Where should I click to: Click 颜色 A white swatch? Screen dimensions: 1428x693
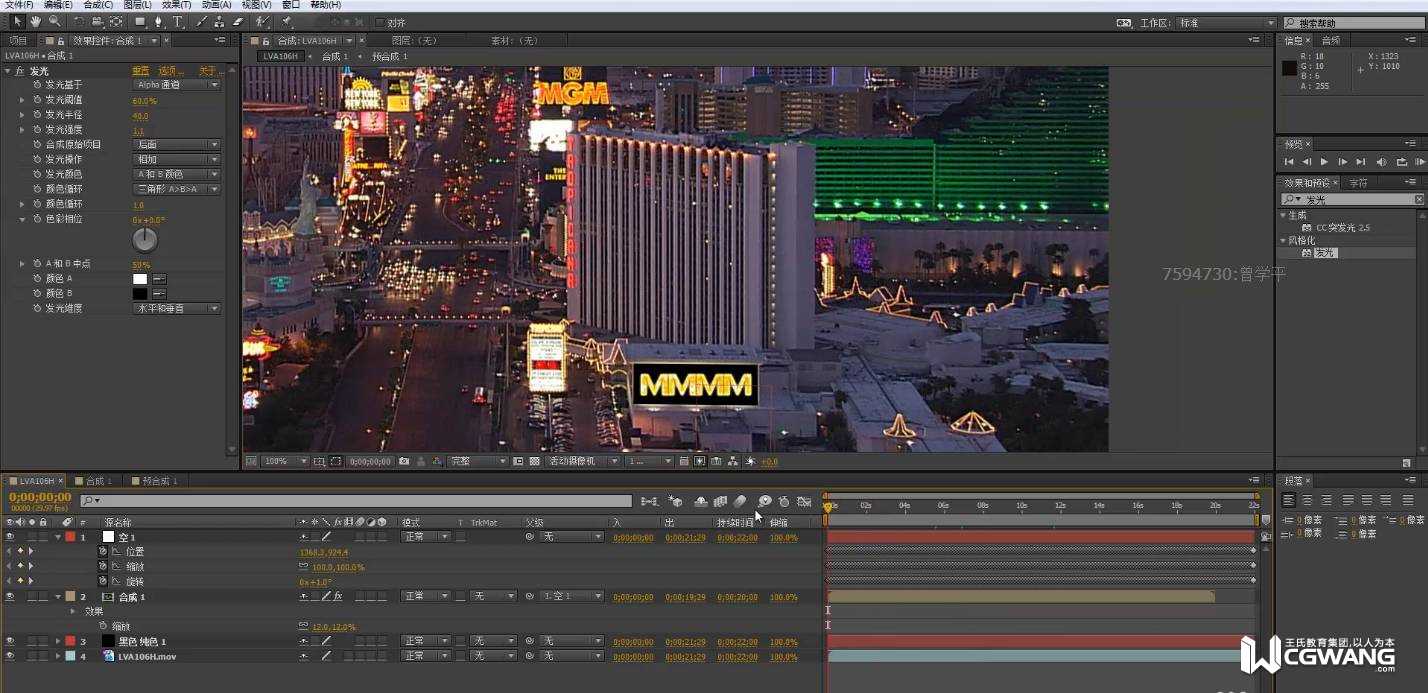click(140, 279)
